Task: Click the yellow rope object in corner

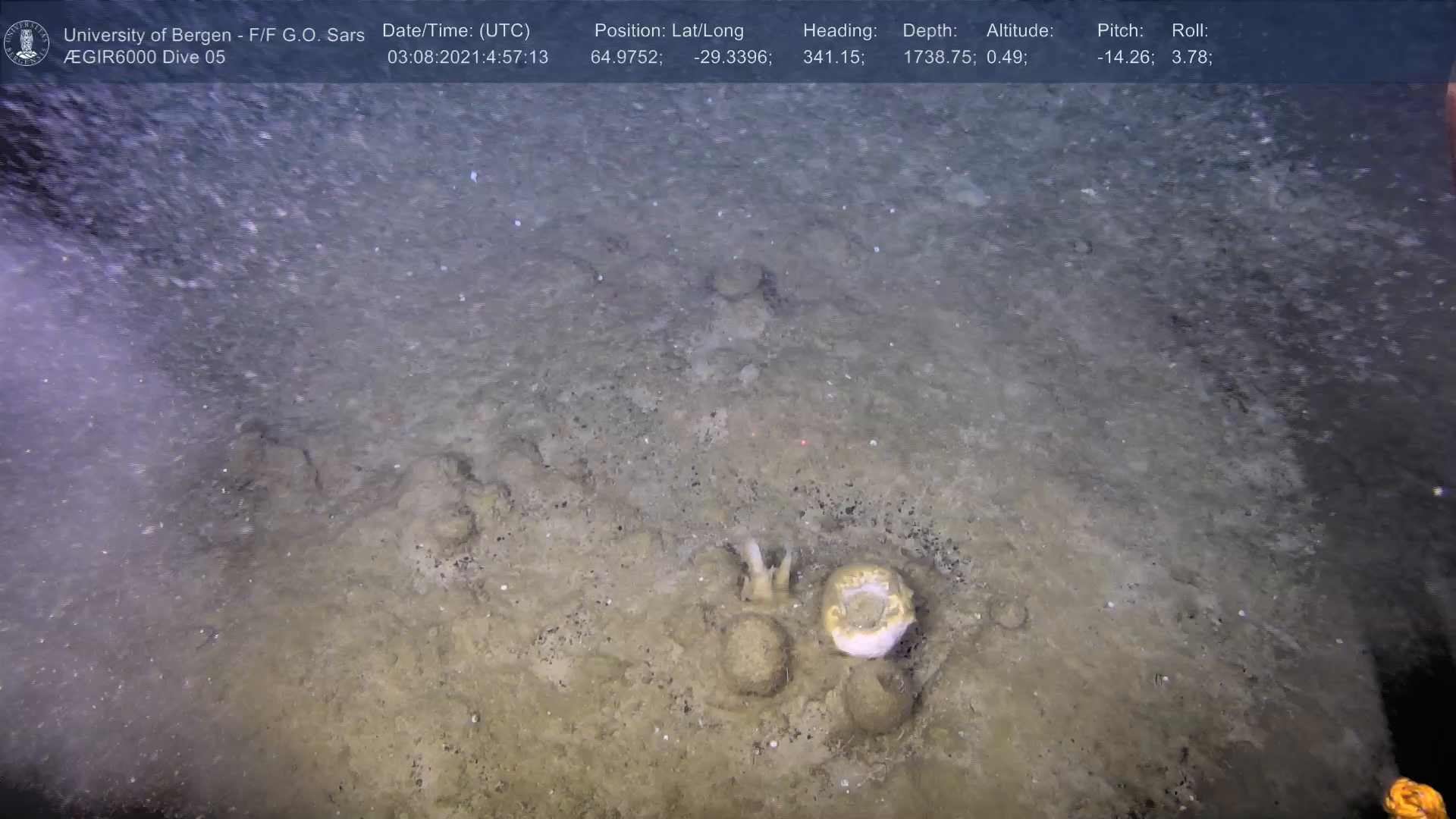Action: click(1414, 799)
